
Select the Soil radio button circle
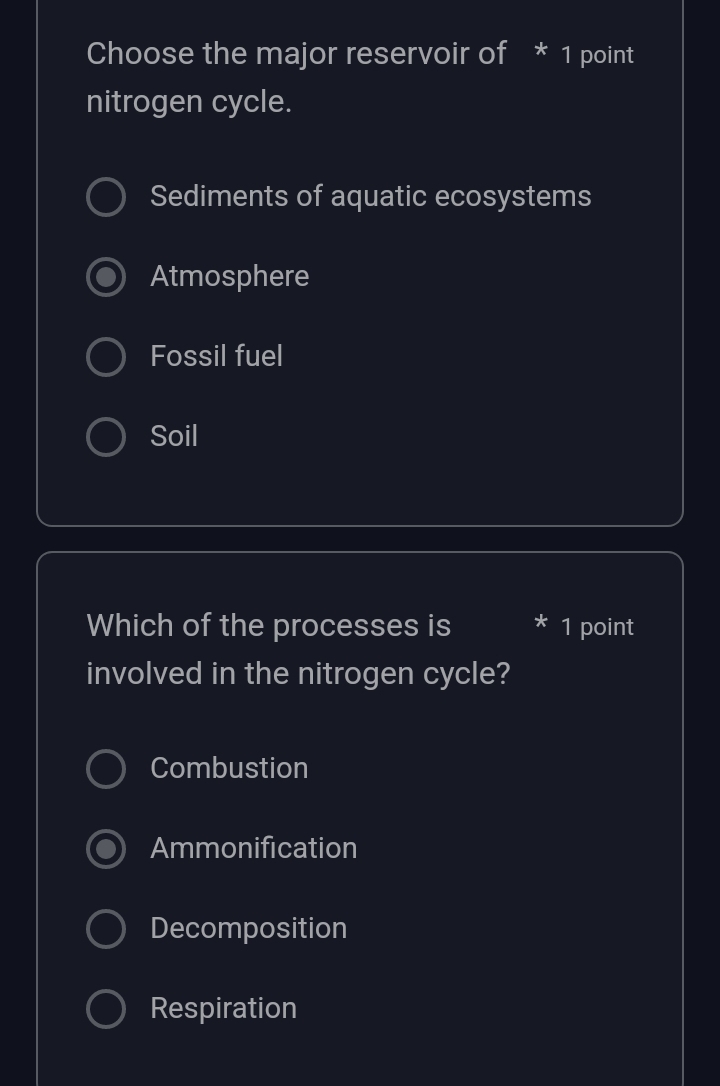coord(106,437)
